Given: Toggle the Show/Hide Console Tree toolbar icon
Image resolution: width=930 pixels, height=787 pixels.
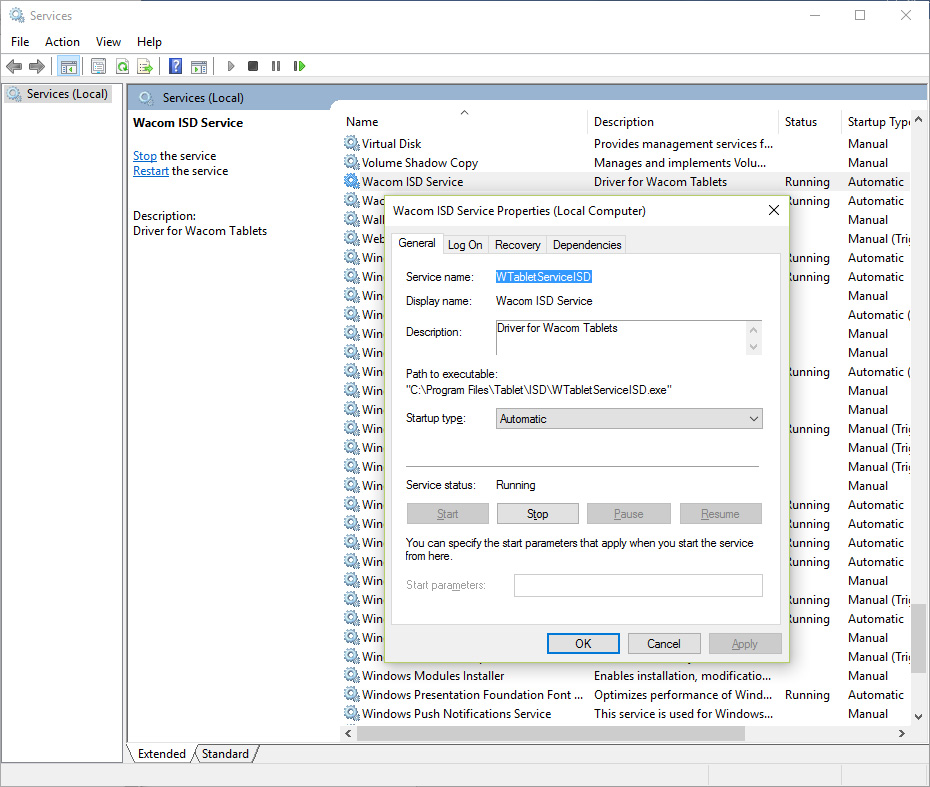Looking at the screenshot, I should 69,66.
